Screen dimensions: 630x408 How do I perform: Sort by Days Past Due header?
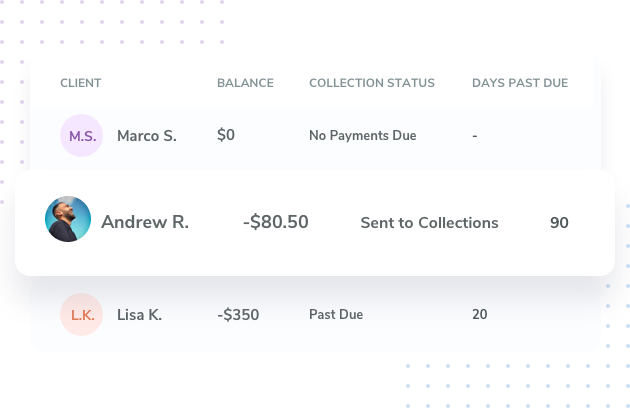point(519,83)
